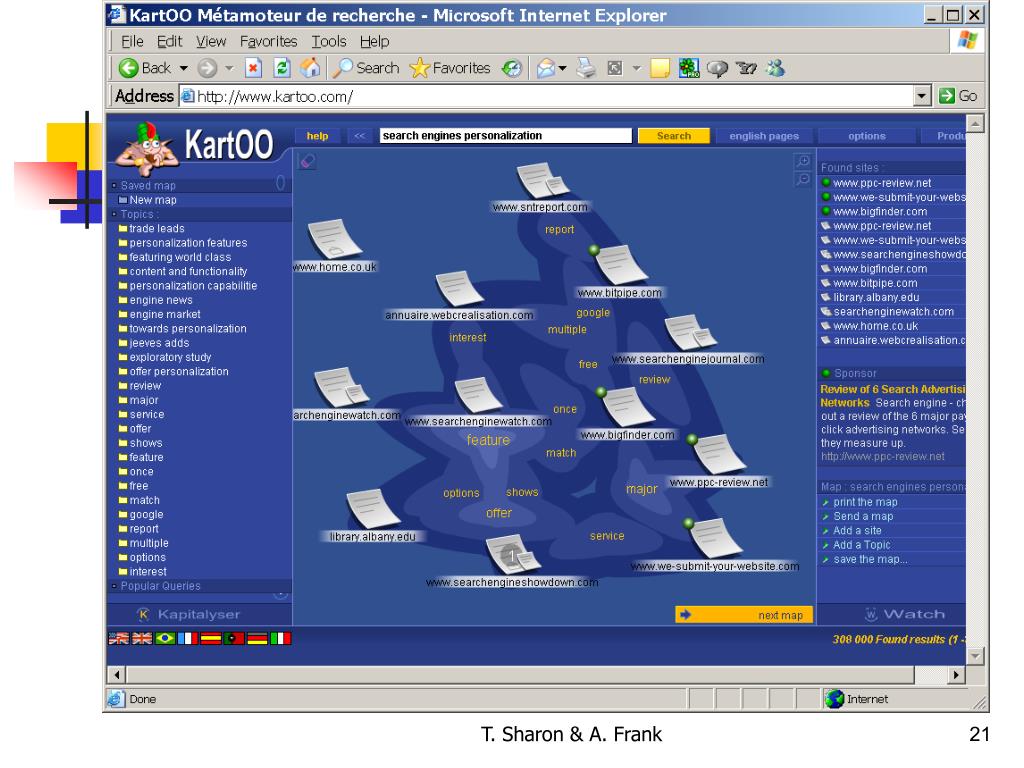Collapse the Saved map section
The height and width of the screenshot is (768, 1024).
pos(114,185)
